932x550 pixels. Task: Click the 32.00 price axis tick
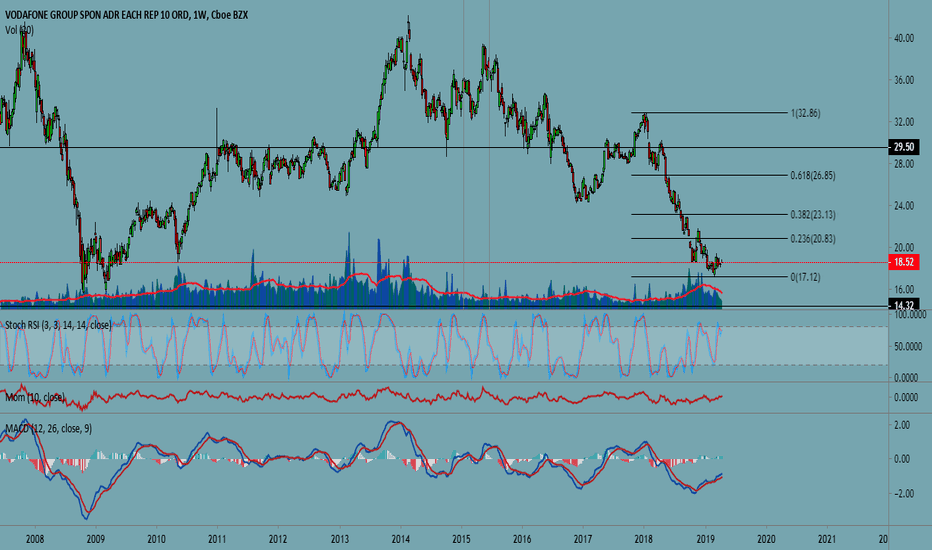pos(904,122)
